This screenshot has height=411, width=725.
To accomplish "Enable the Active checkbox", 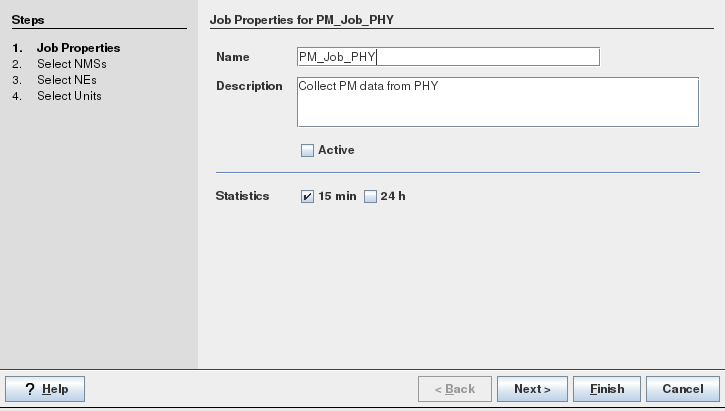I will 308,151.
